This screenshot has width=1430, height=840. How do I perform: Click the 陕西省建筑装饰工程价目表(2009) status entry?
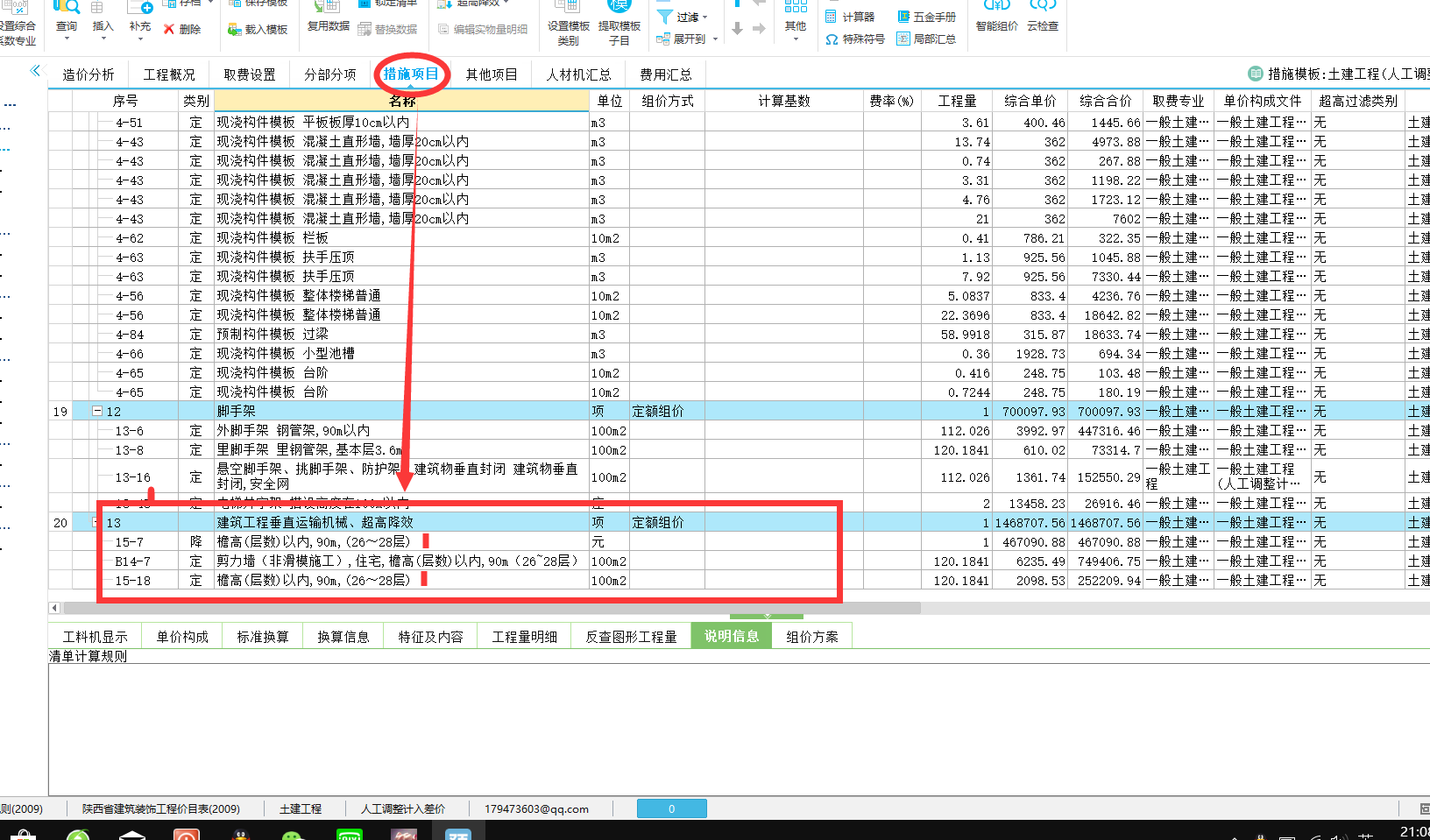pyautogui.click(x=161, y=808)
